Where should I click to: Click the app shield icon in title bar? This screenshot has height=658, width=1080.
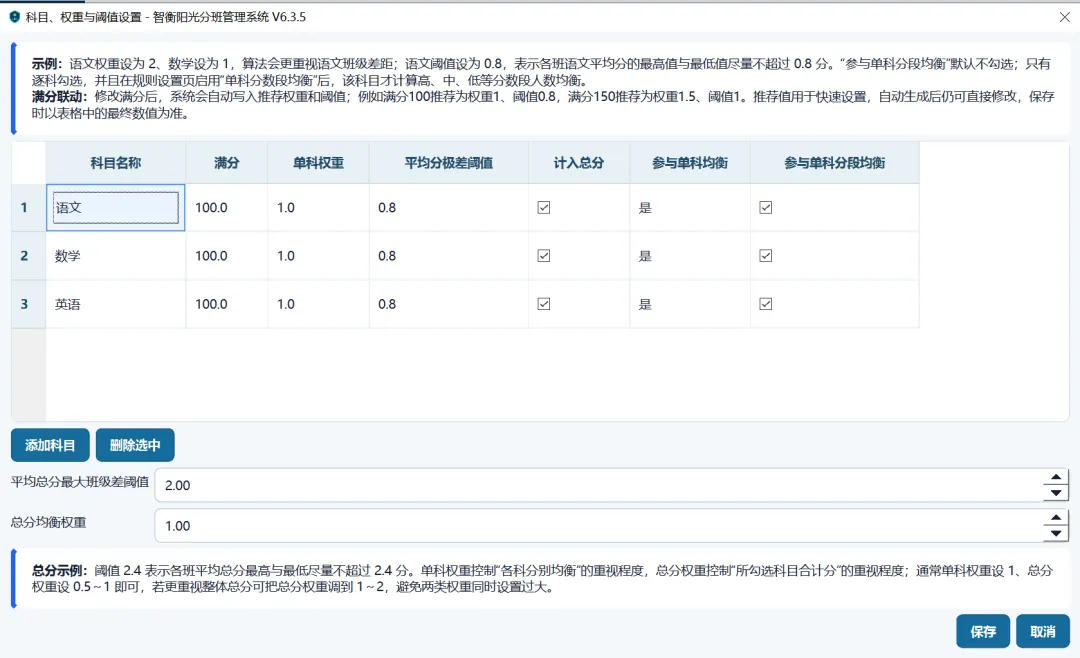point(14,17)
